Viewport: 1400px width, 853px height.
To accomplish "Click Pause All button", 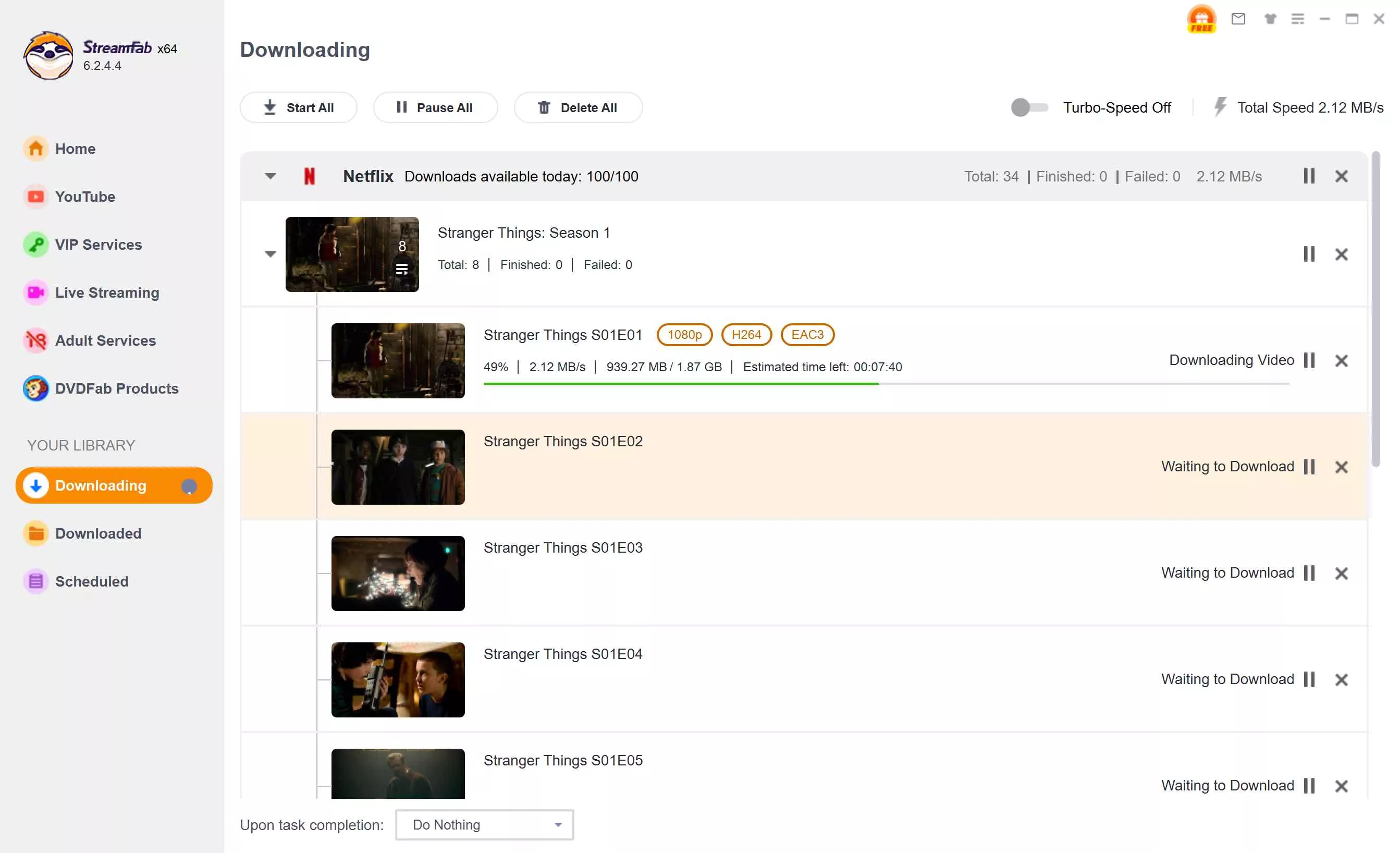I will tap(435, 107).
